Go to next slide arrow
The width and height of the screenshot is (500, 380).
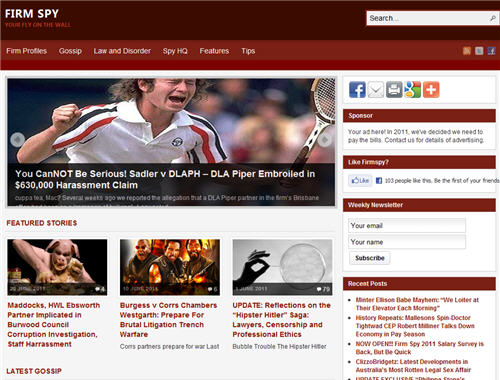325,140
